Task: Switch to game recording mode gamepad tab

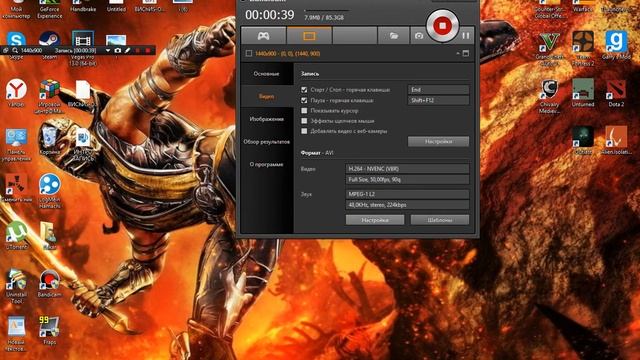Action: click(264, 36)
